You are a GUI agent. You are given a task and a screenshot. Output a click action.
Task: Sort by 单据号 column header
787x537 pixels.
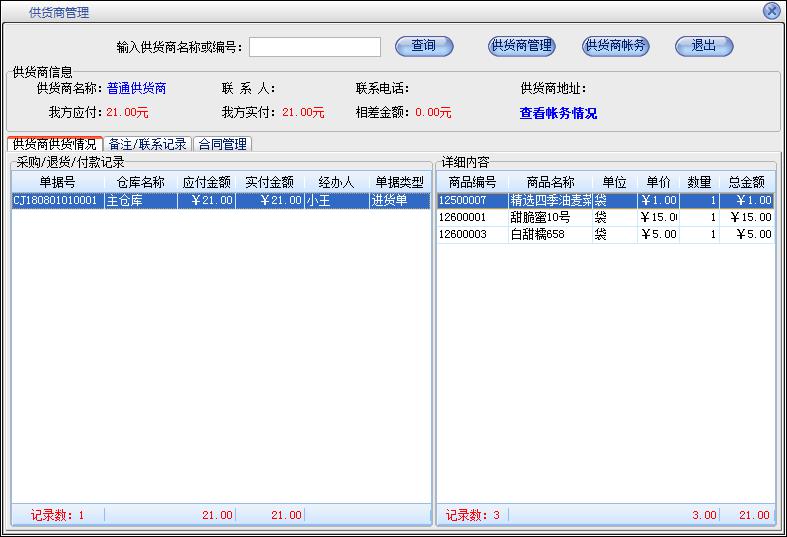click(x=58, y=183)
